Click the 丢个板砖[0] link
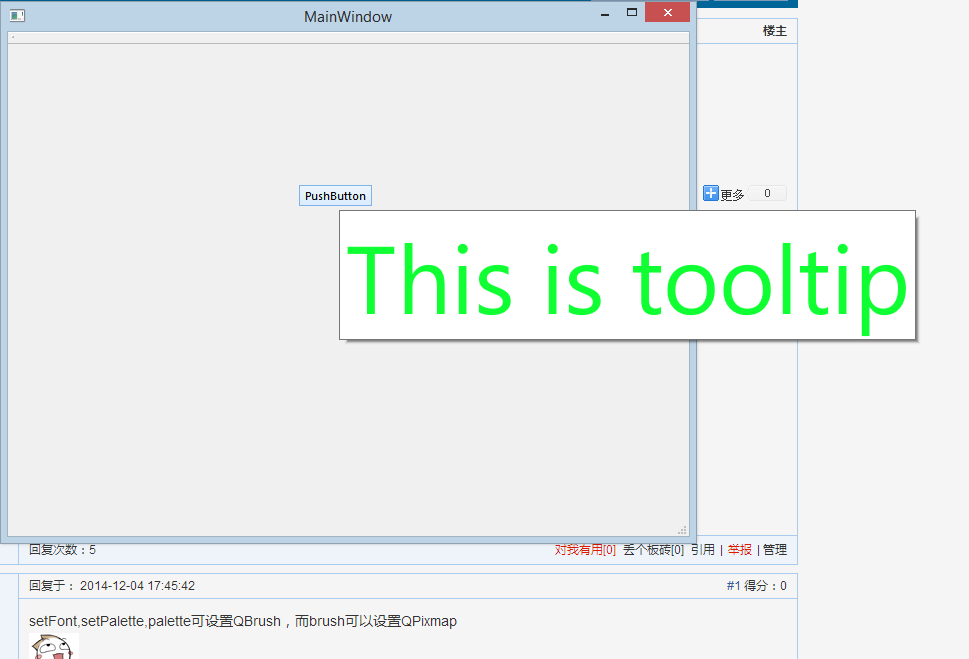Viewport: 969px width, 659px height. pos(653,550)
